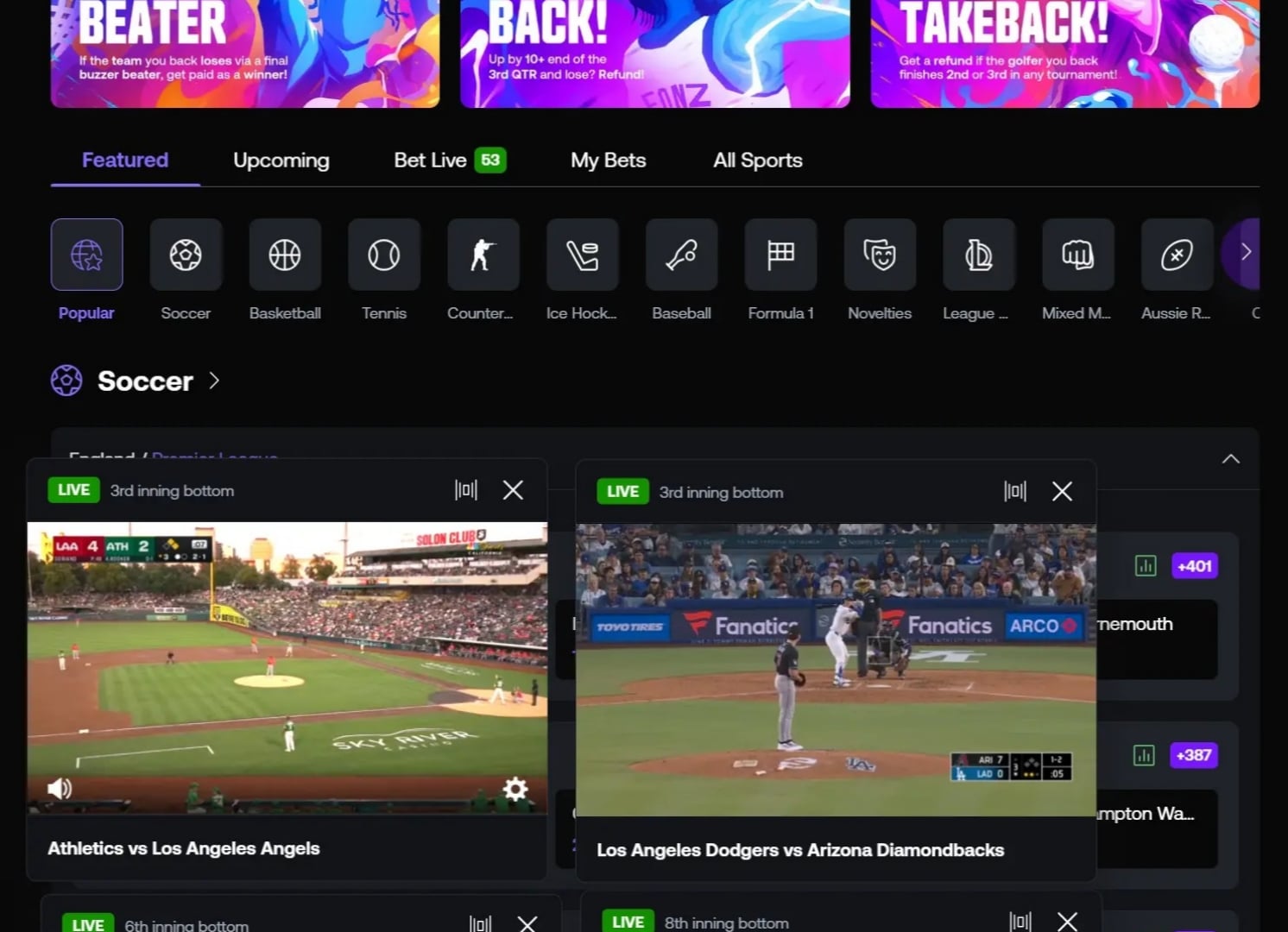Collapse the England Premier League section
Screen dimensions: 1288x932
coord(1231,458)
